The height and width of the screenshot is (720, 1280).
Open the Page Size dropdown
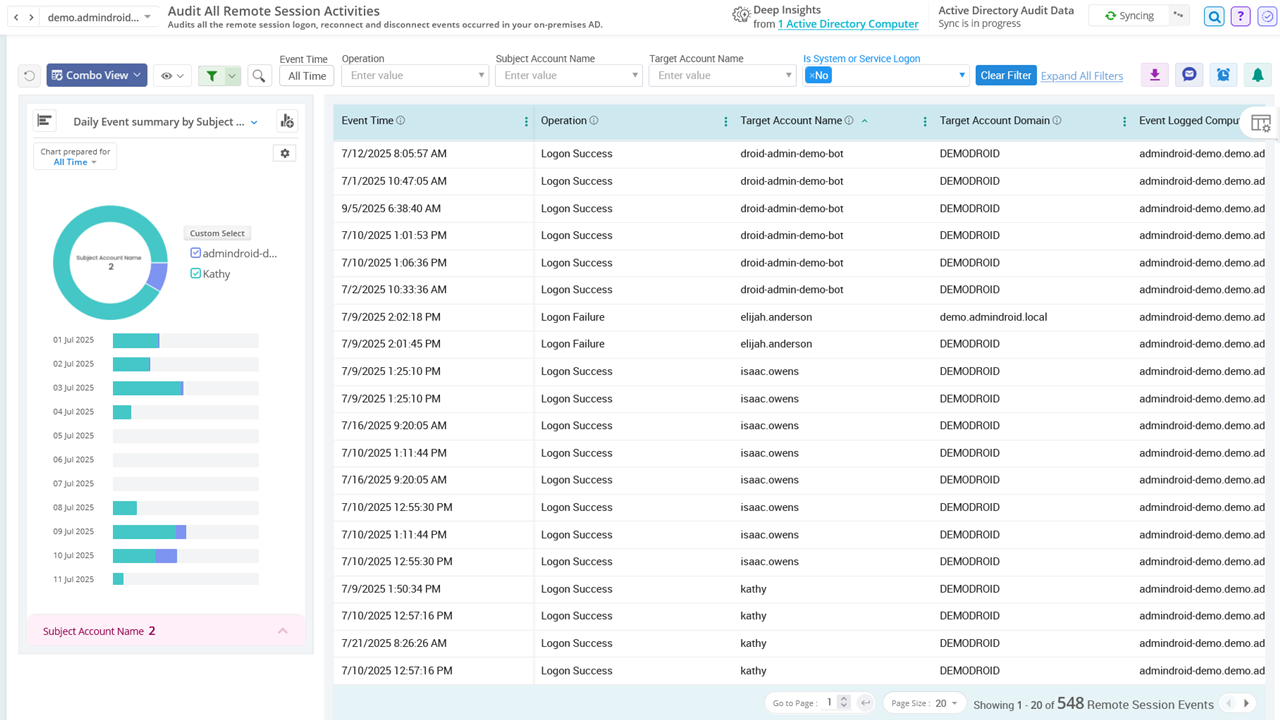[923, 702]
